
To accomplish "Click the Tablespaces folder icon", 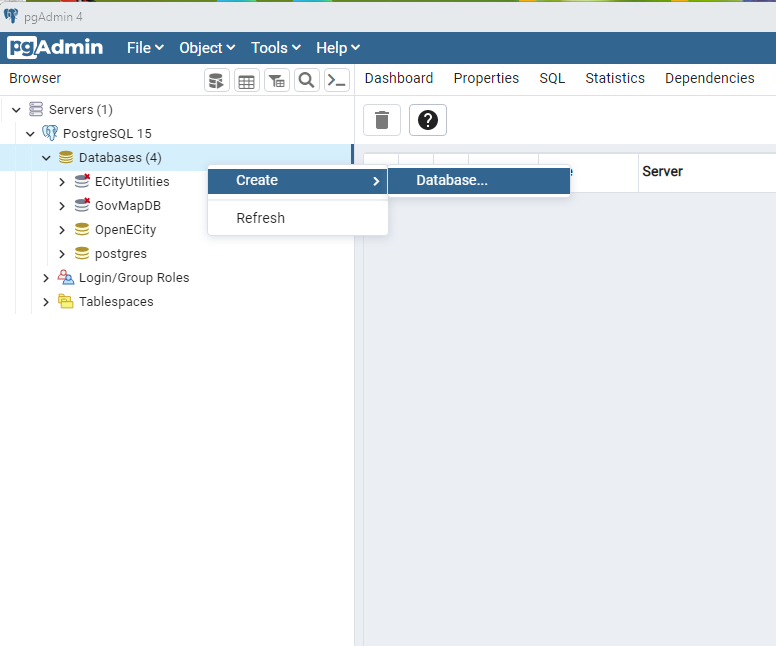I will coord(66,301).
